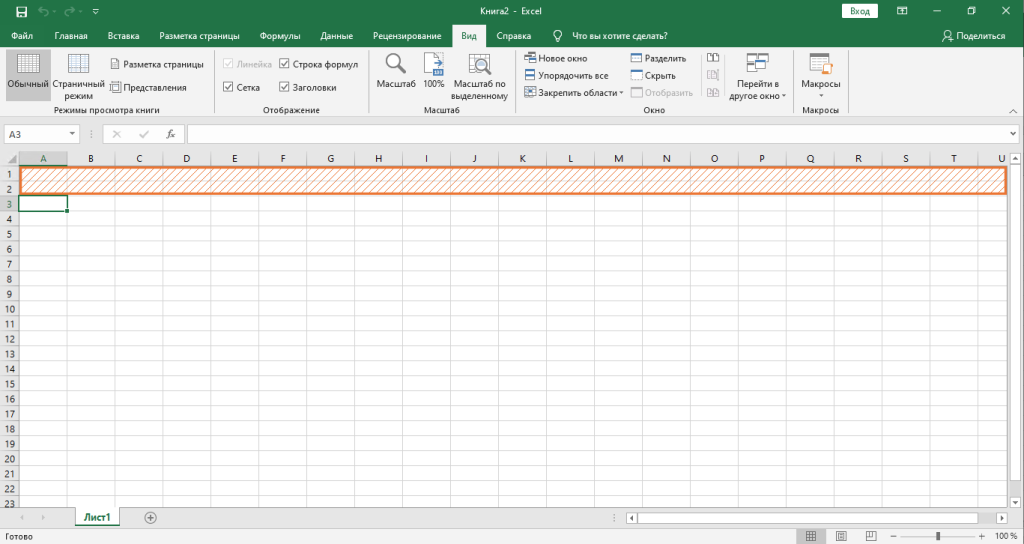Open the Рецензирование tab
The width and height of the screenshot is (1024, 544).
point(407,36)
